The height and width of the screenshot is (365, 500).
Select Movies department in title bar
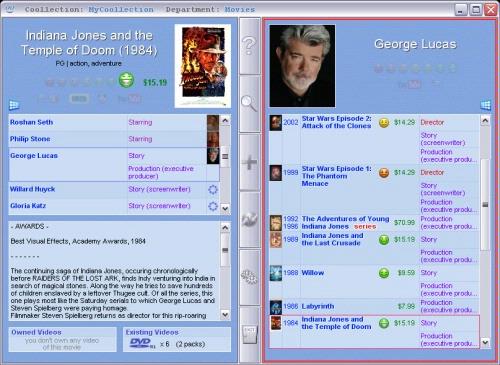coord(240,10)
